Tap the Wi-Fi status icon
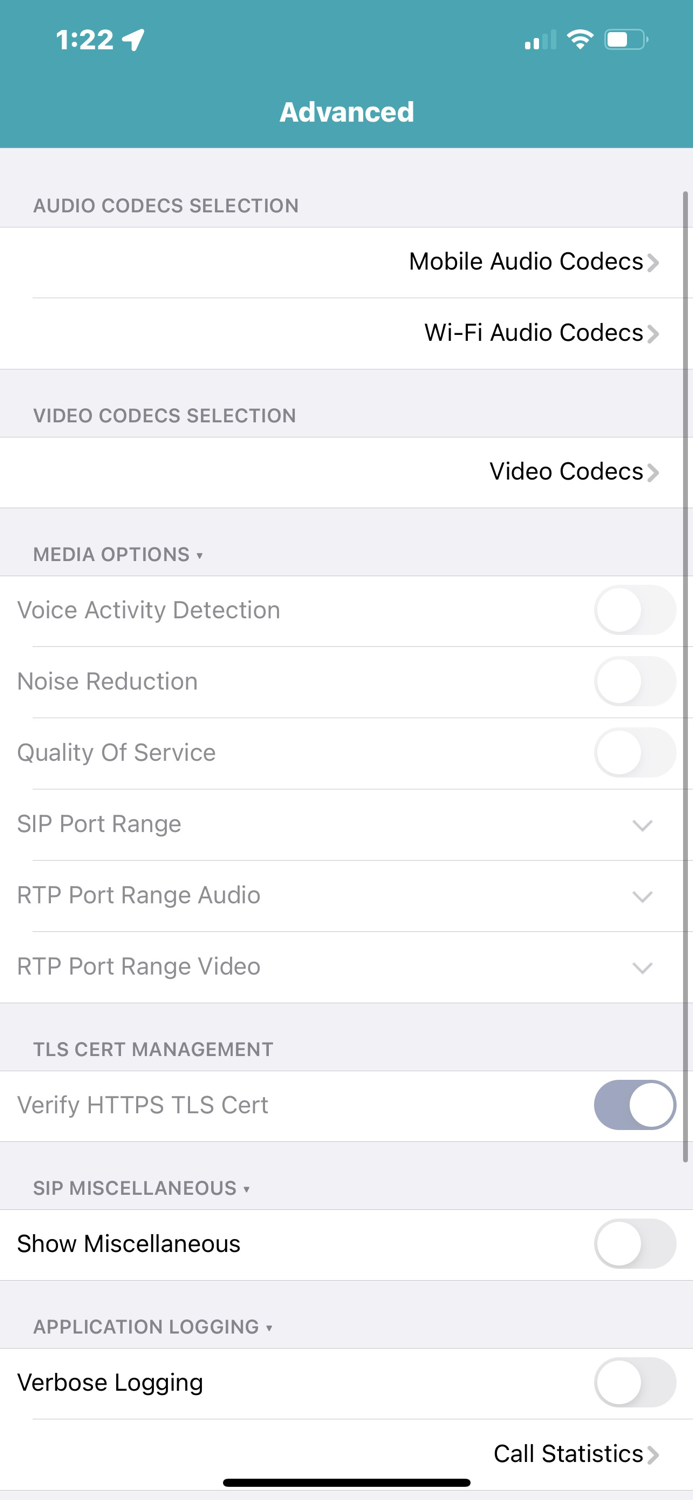693x1500 pixels. click(x=580, y=40)
